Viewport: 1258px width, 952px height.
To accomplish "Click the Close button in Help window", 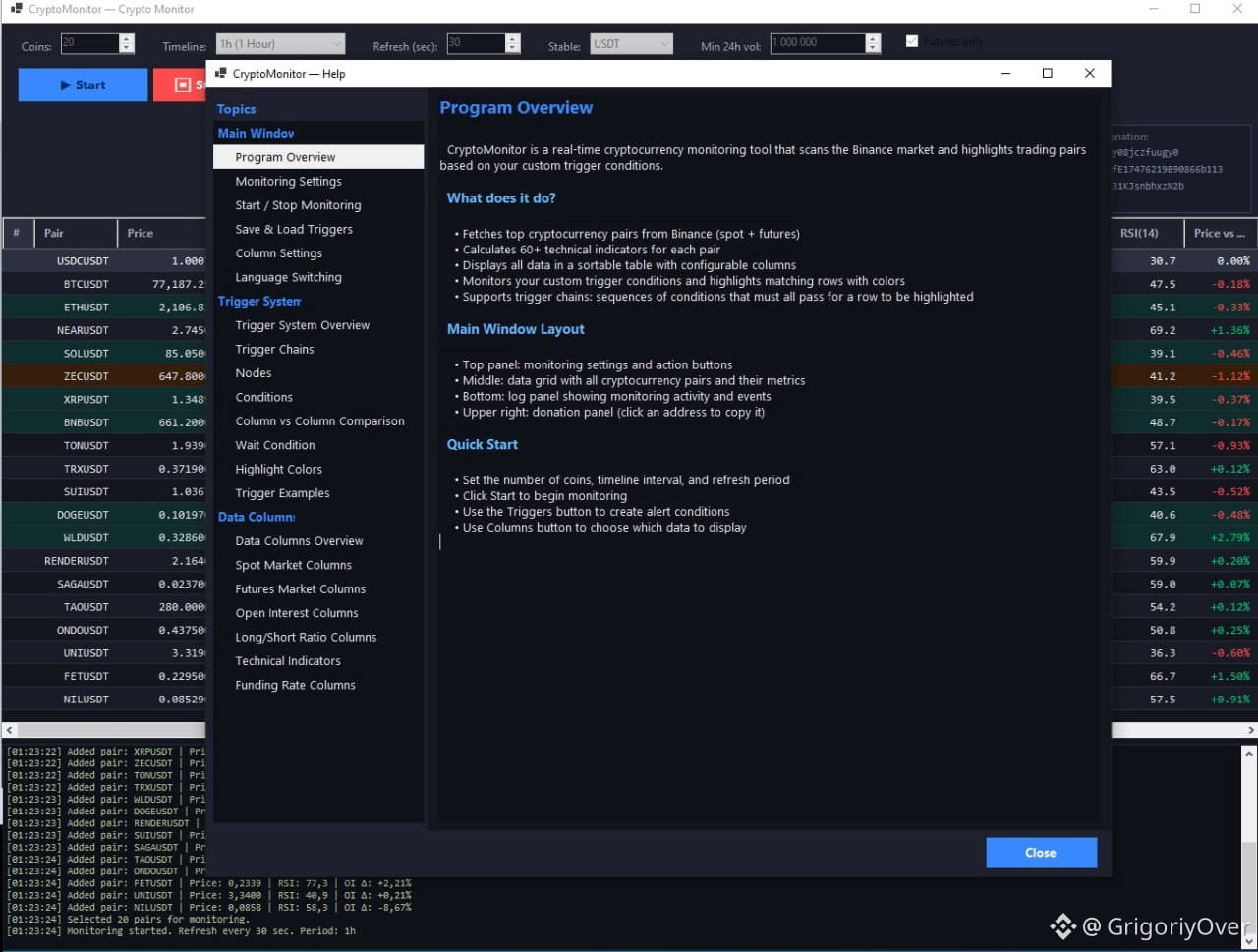I will (1041, 853).
